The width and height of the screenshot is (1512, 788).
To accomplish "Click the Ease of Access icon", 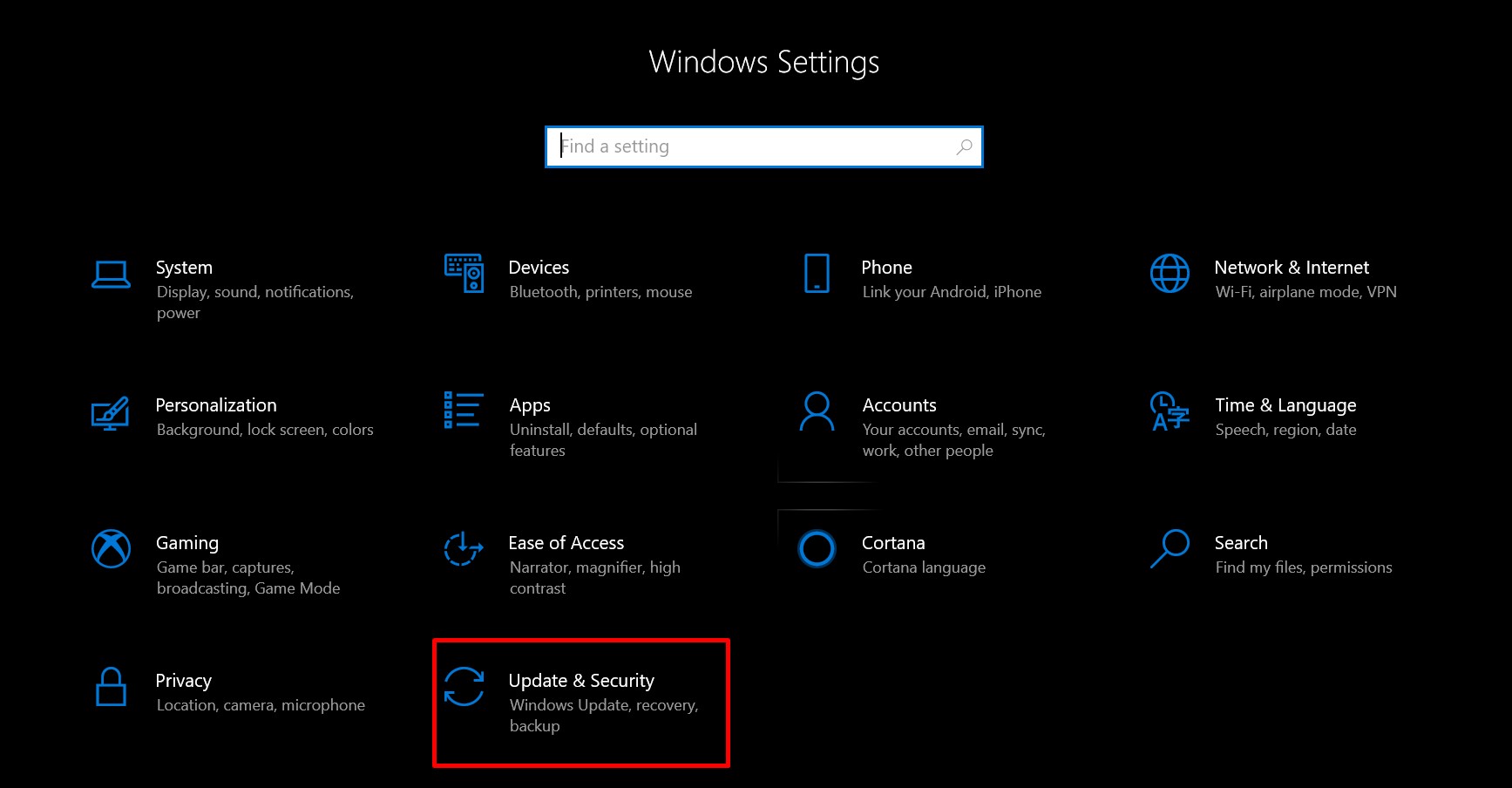I will pos(464,548).
